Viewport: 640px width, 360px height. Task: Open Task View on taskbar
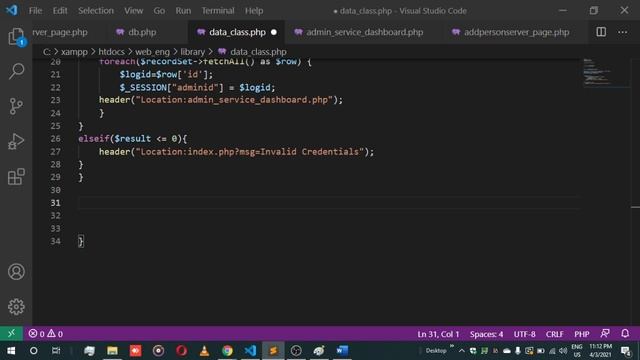(x=56, y=350)
